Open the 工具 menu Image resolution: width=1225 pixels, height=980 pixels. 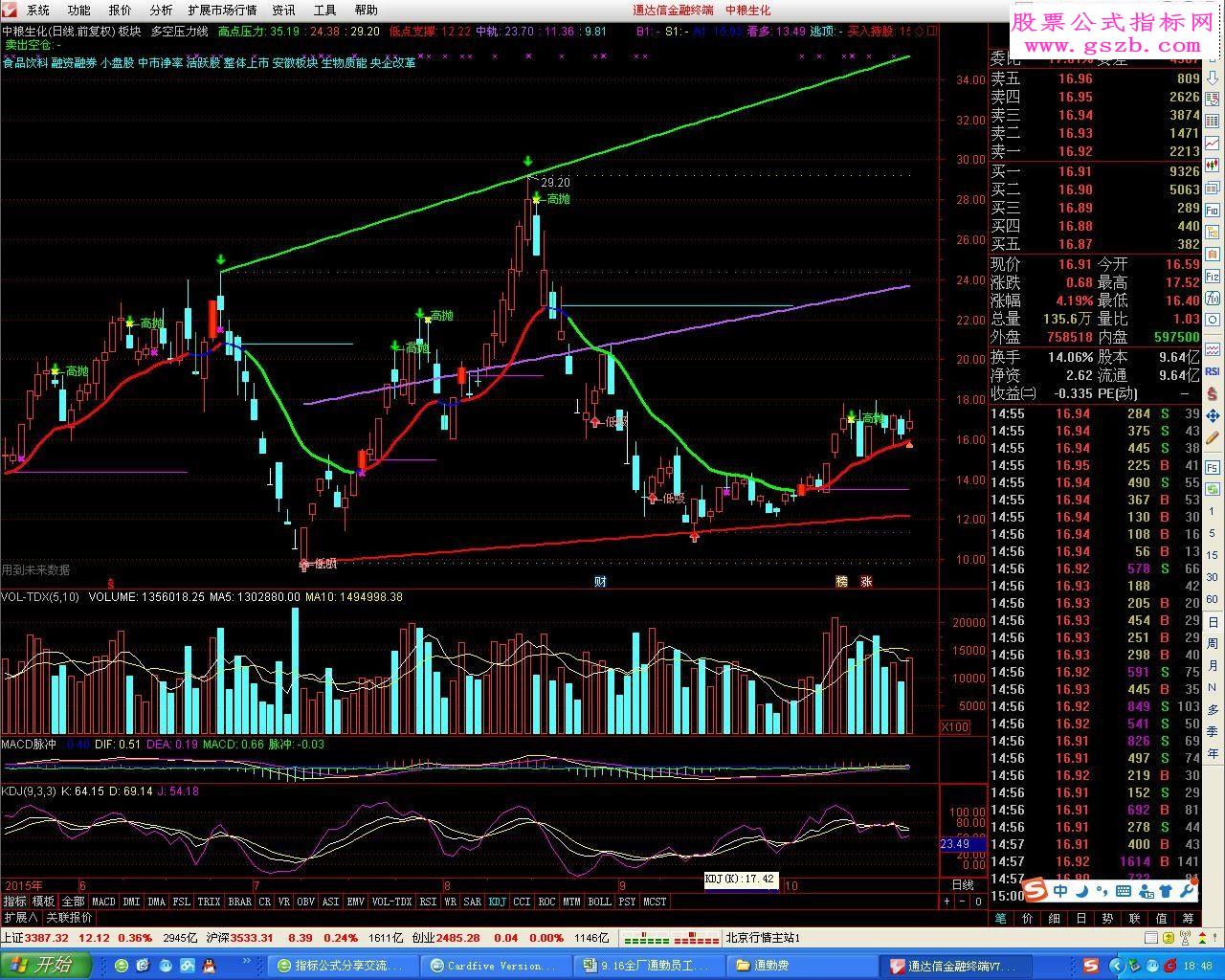[x=325, y=10]
